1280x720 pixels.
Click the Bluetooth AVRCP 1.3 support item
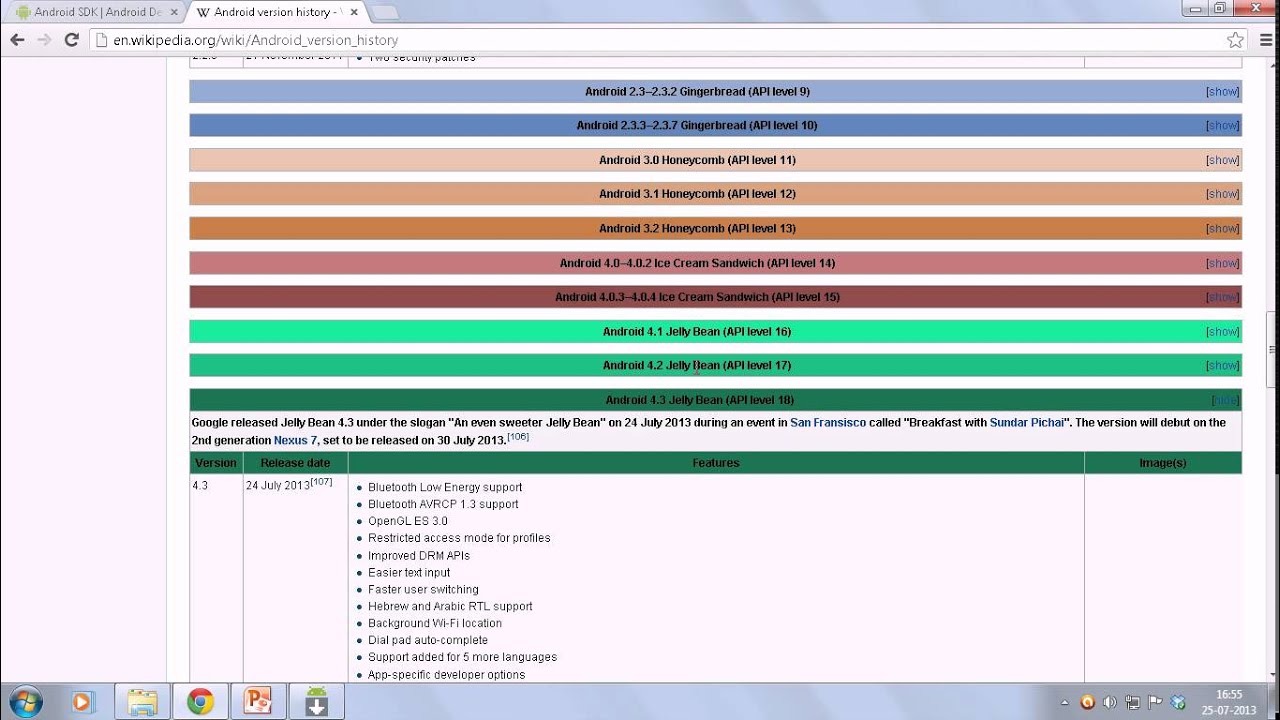tap(443, 504)
